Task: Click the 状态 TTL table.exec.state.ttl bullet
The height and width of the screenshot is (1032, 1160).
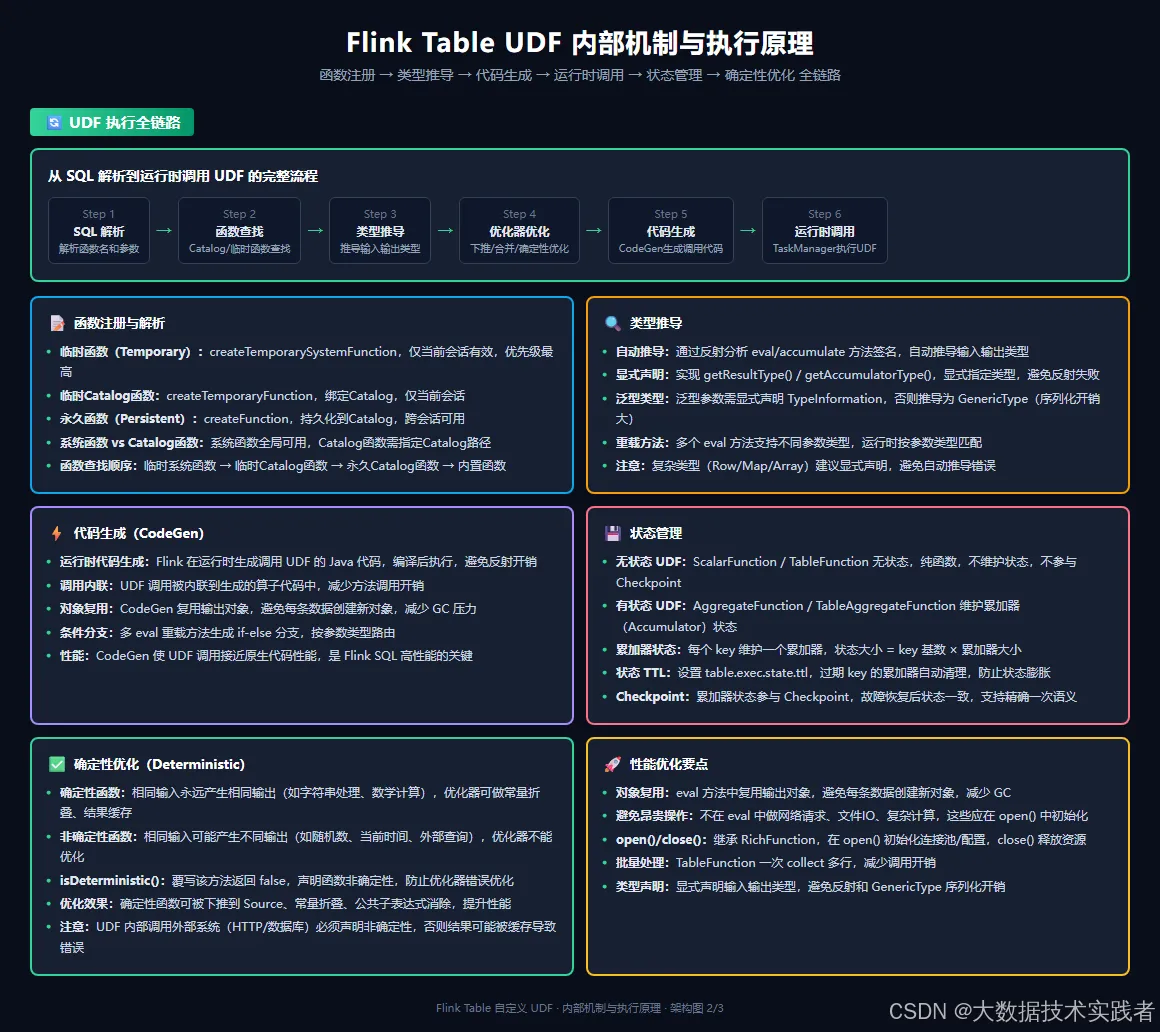Action: pyautogui.click(x=833, y=672)
